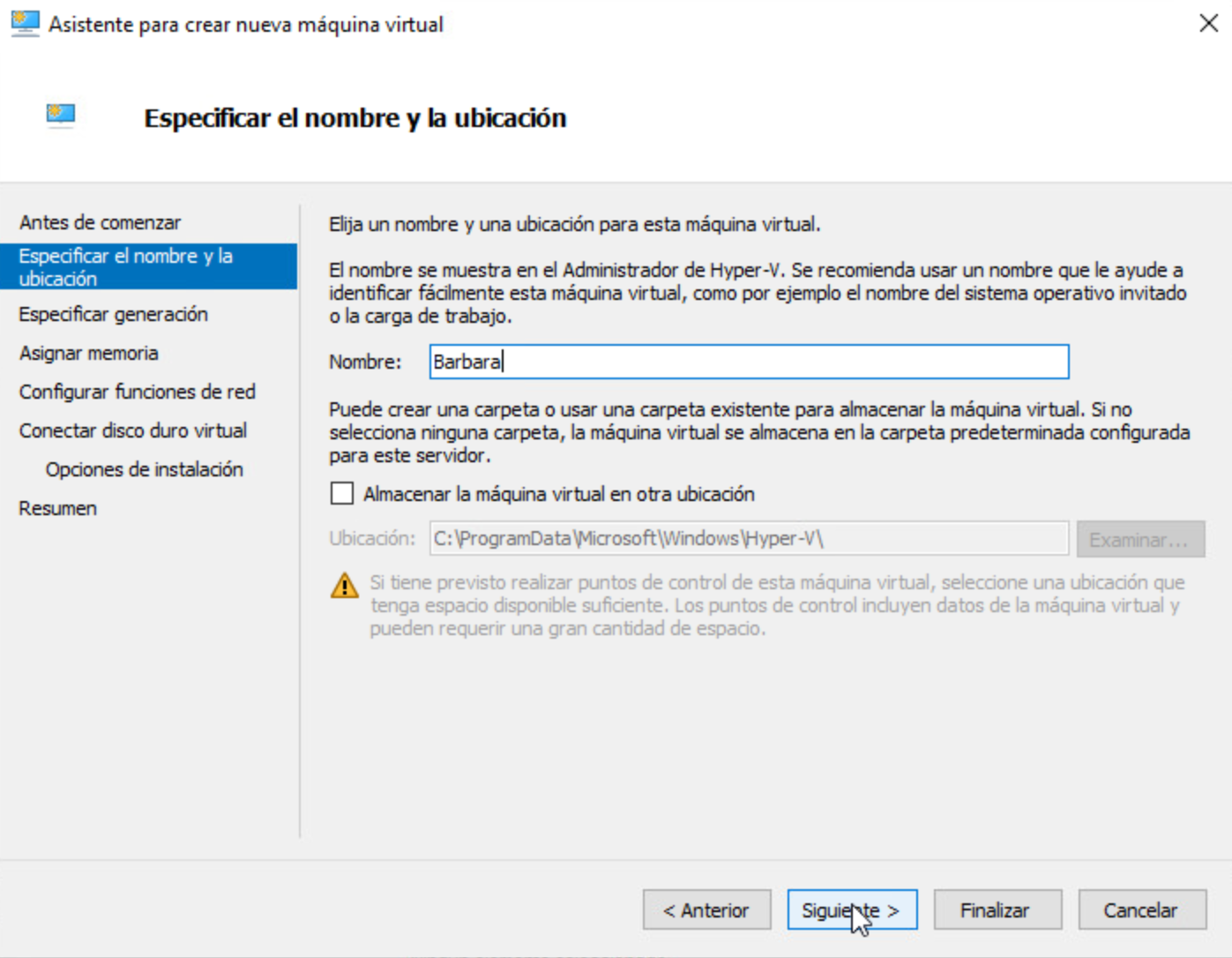Open Conectar disco duro virtual step
Screen dimensions: 1232x958
pos(132,430)
